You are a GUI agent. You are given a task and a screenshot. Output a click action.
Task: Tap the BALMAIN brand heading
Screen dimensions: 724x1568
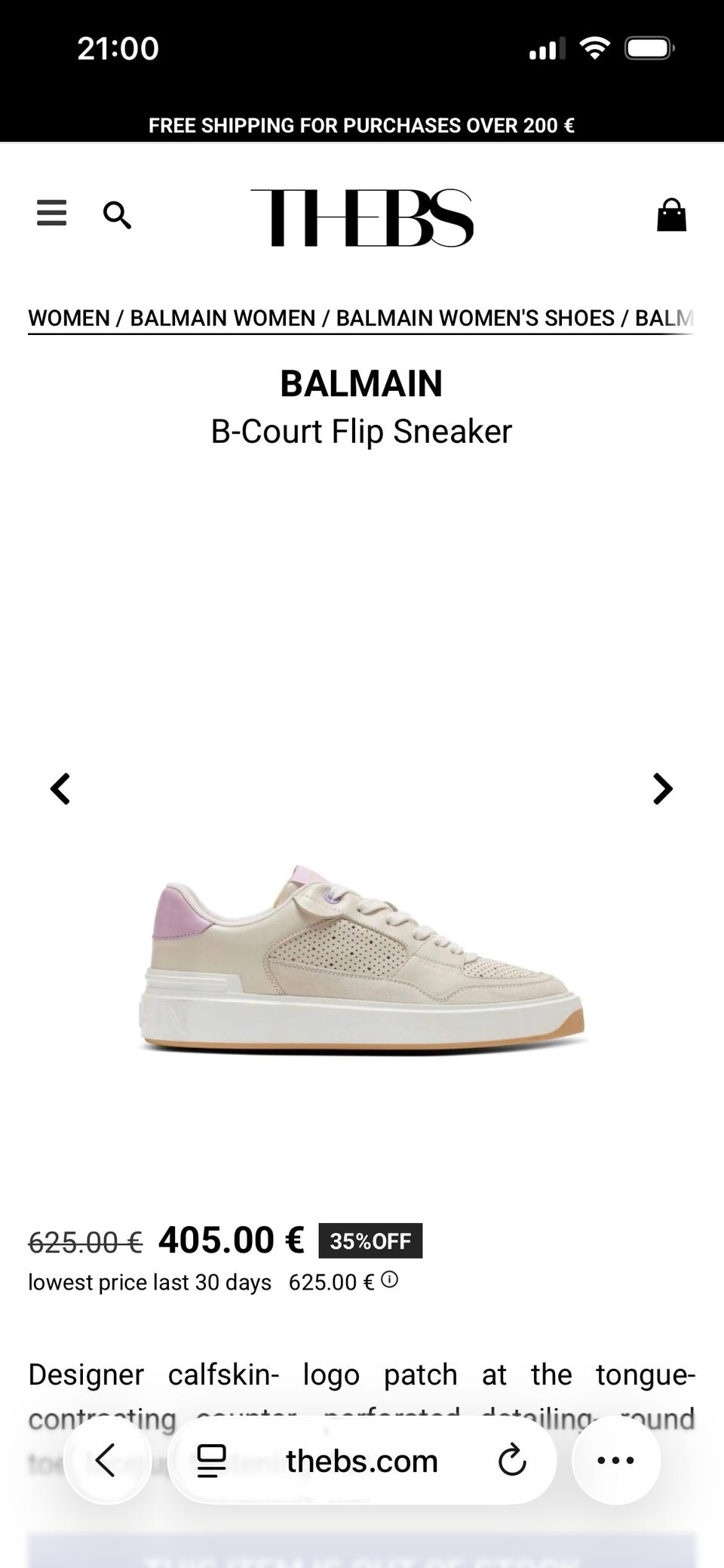pos(361,383)
